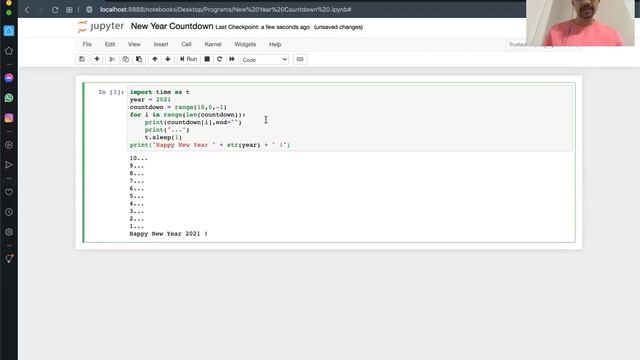
Task: Open the home icon in Opera sidebar
Action: click(9, 31)
